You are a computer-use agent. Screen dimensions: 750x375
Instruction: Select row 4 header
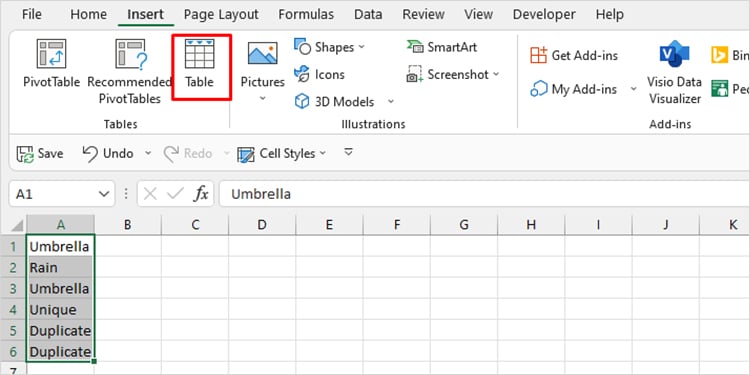tap(13, 309)
